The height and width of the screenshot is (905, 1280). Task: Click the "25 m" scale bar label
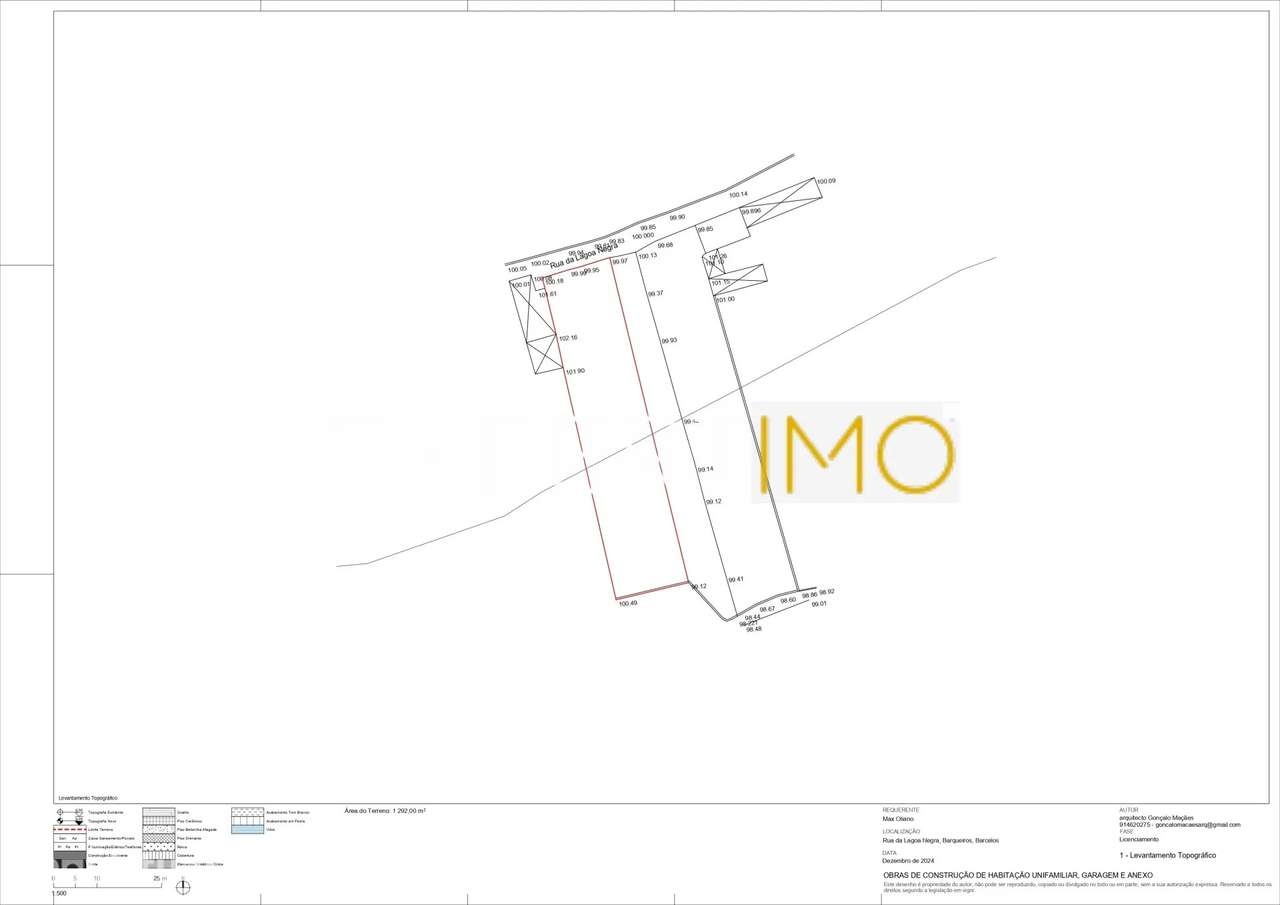pos(160,879)
